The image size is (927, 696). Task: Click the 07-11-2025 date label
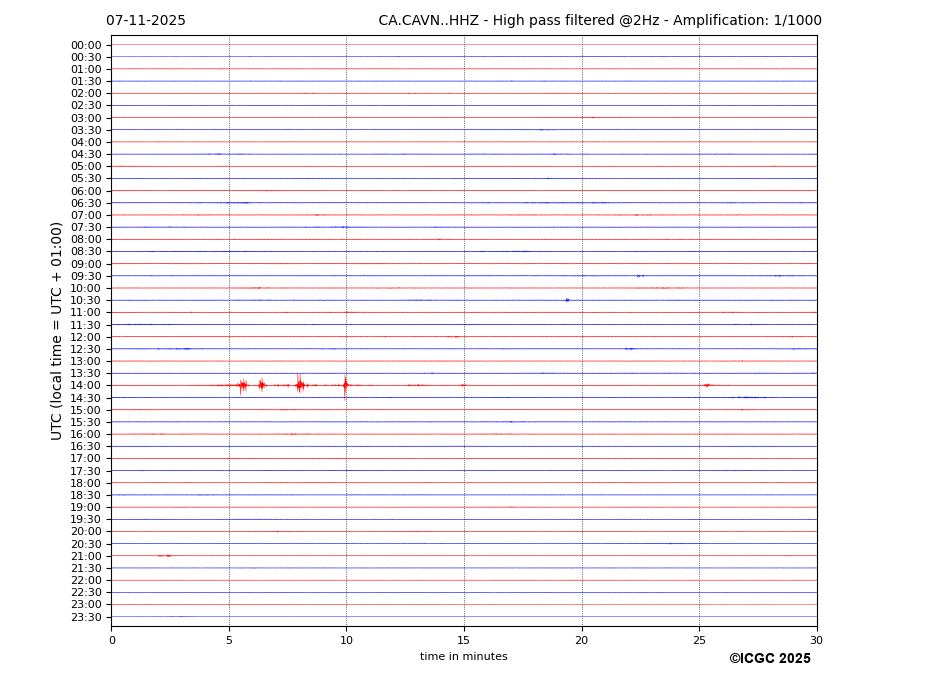coord(146,21)
